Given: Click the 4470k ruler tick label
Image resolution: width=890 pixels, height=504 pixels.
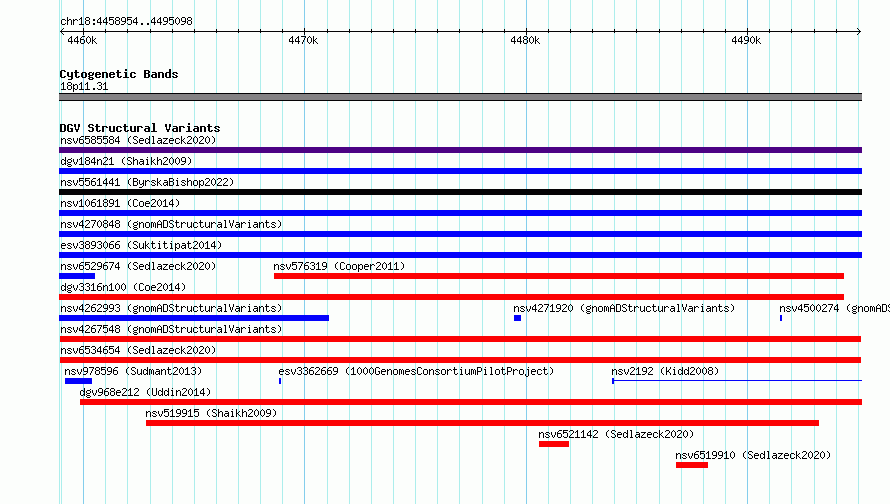Looking at the screenshot, I should 303,40.
